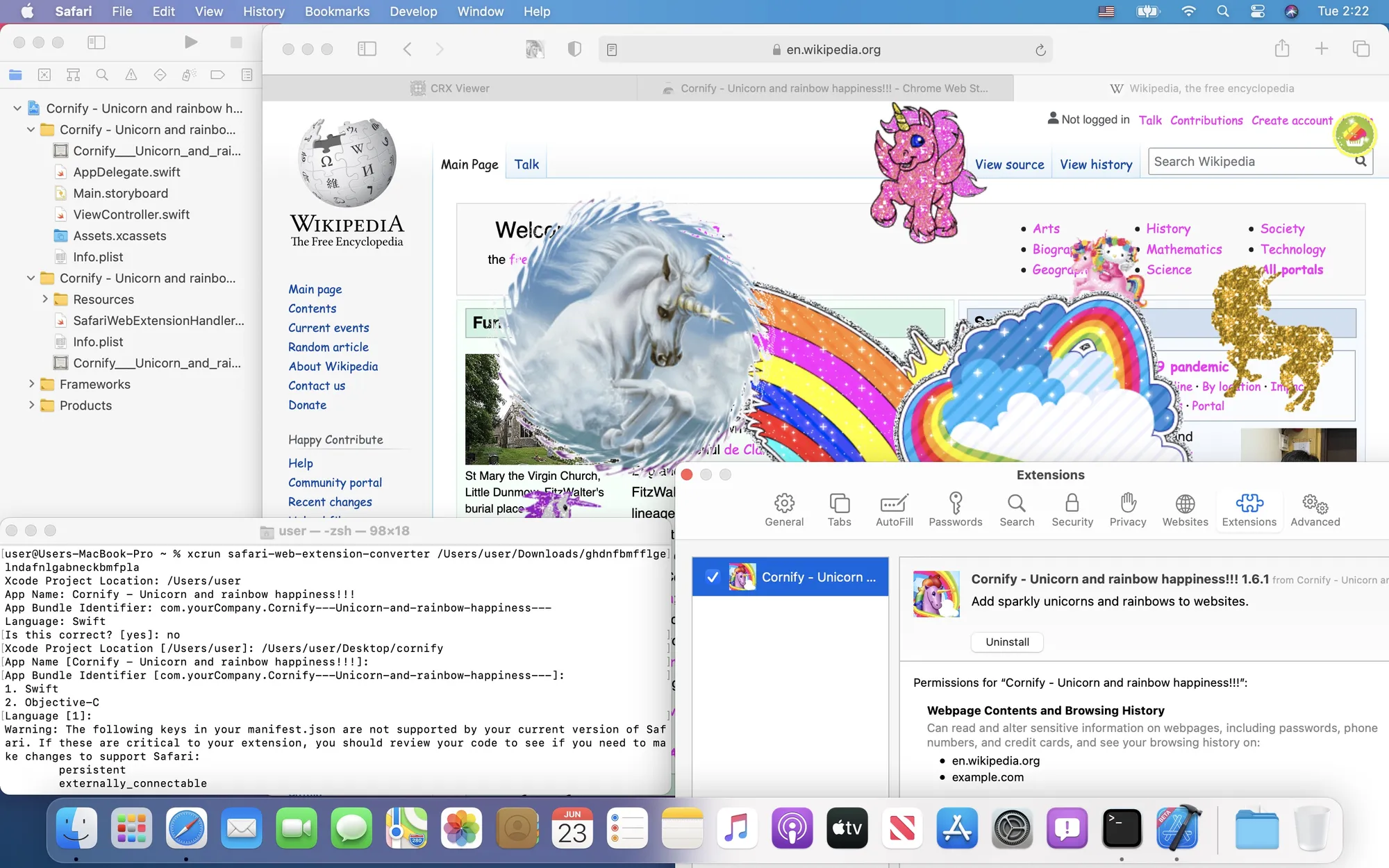Click Wikipedia search magnifier icon
Viewport: 1389px width, 868px height.
pyautogui.click(x=1361, y=161)
